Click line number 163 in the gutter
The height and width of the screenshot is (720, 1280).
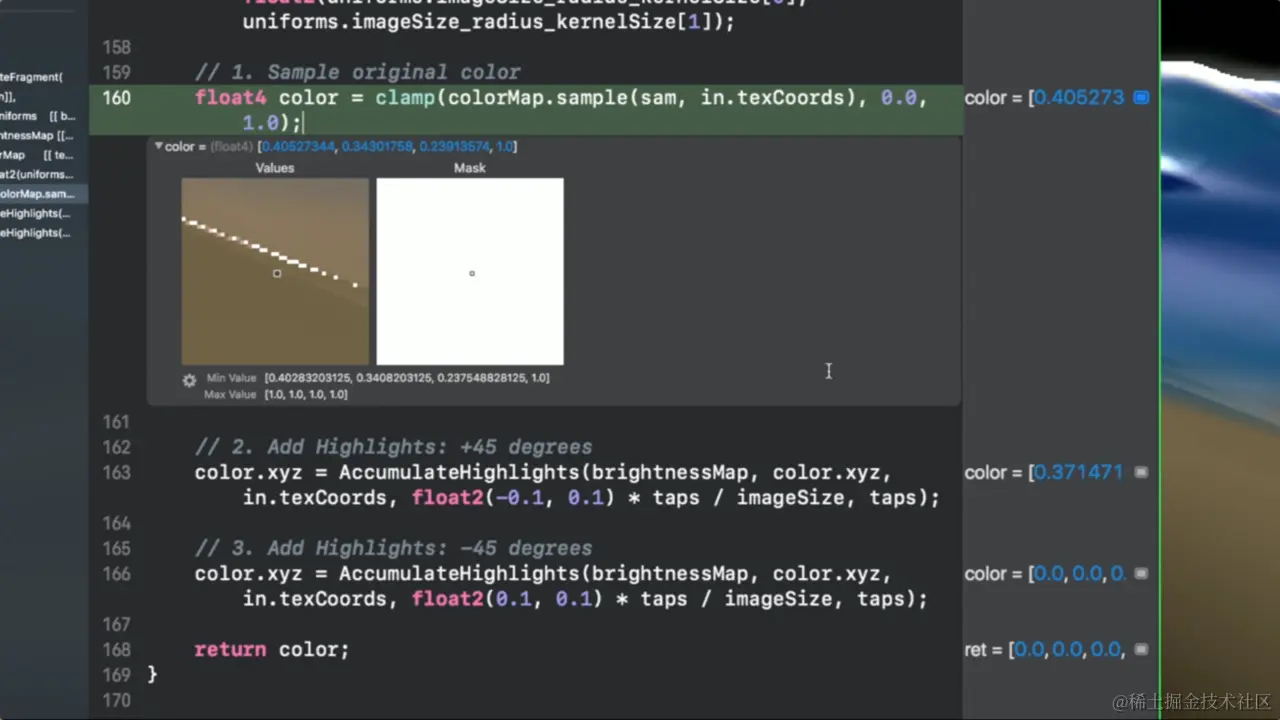point(117,472)
